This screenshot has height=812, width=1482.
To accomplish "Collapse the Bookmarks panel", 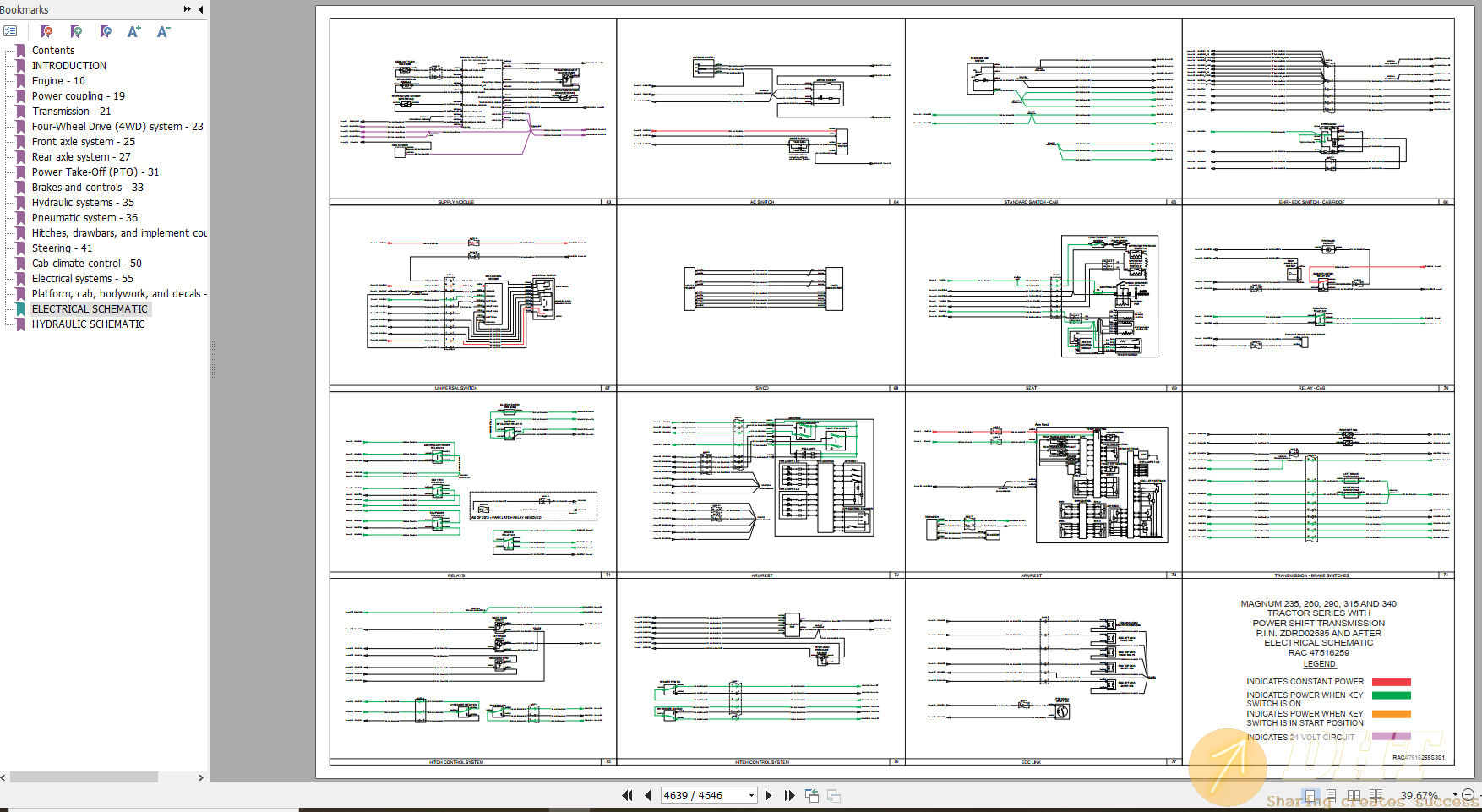I will pos(200,9).
